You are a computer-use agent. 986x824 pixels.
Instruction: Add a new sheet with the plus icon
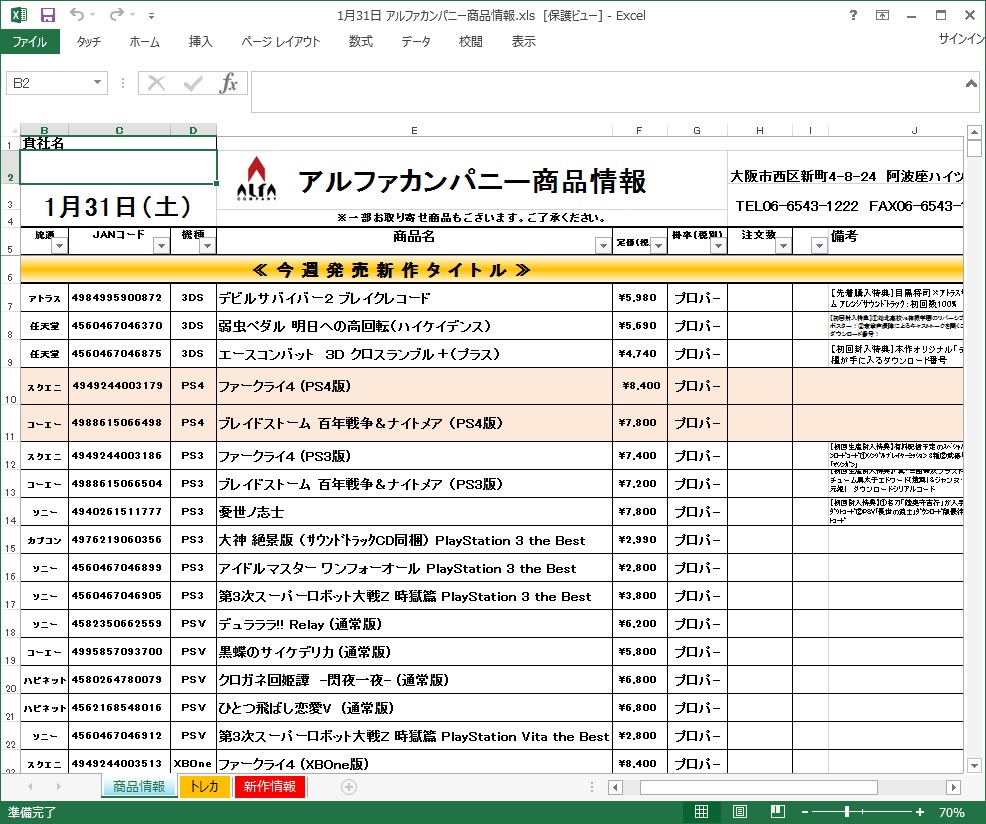[349, 787]
